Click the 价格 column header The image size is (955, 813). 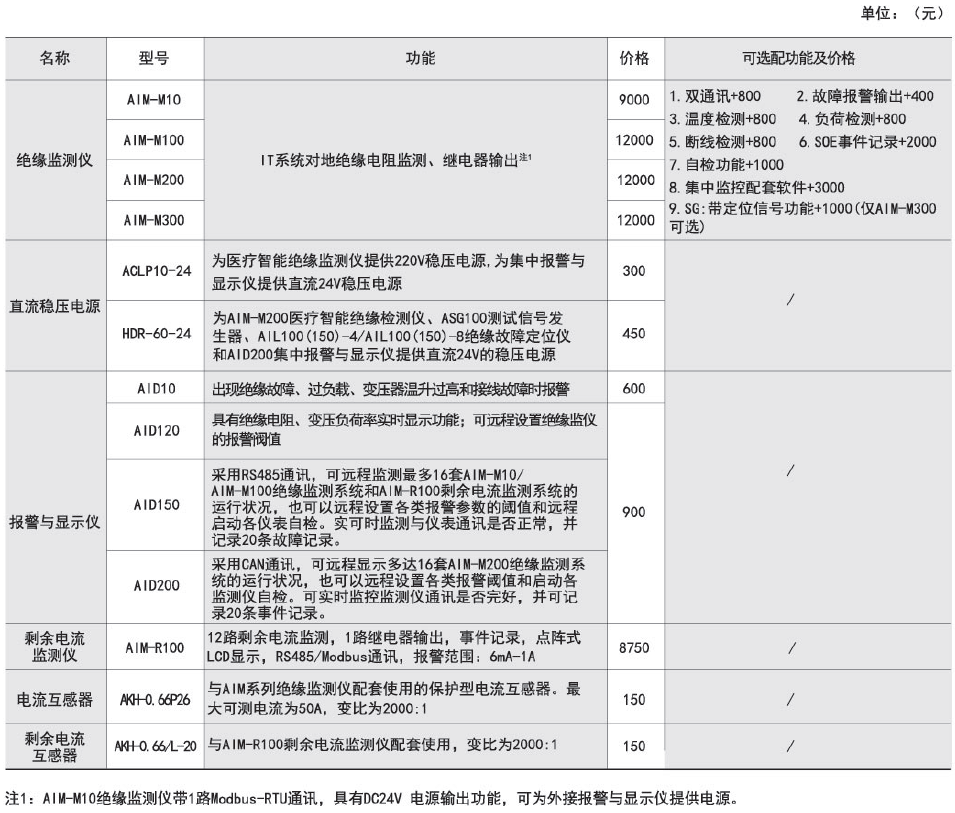(x=634, y=58)
